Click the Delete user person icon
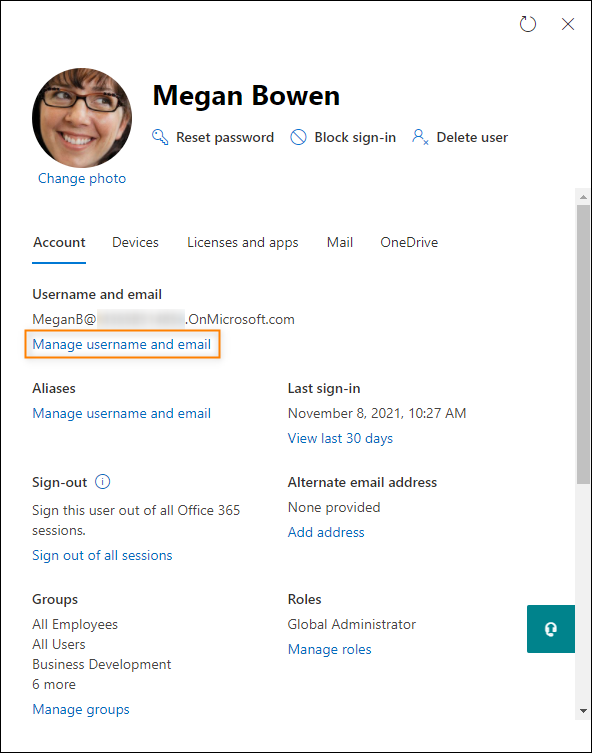The height and width of the screenshot is (753, 592). (x=420, y=137)
